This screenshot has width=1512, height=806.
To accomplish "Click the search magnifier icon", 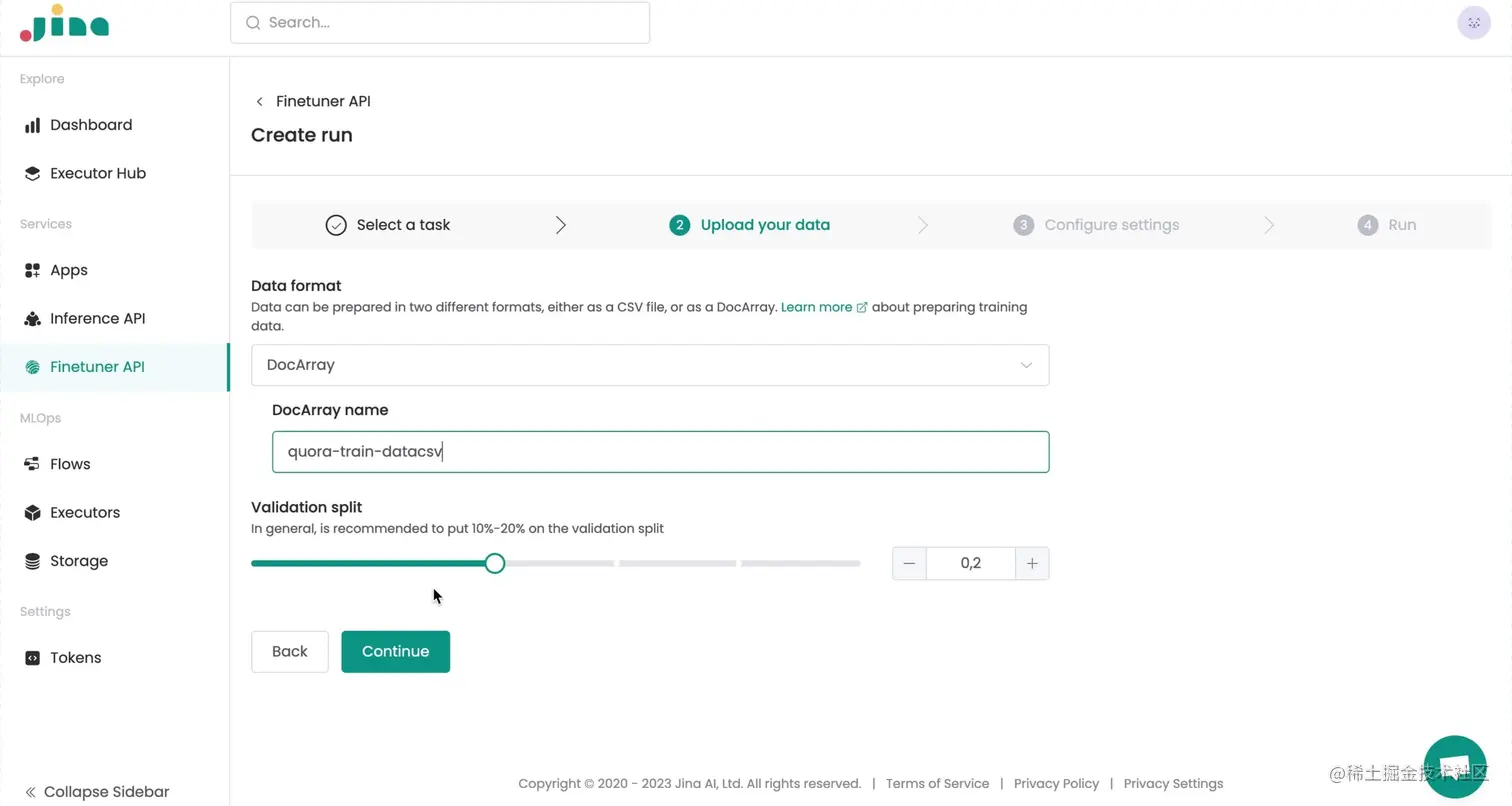I will 253,22.
